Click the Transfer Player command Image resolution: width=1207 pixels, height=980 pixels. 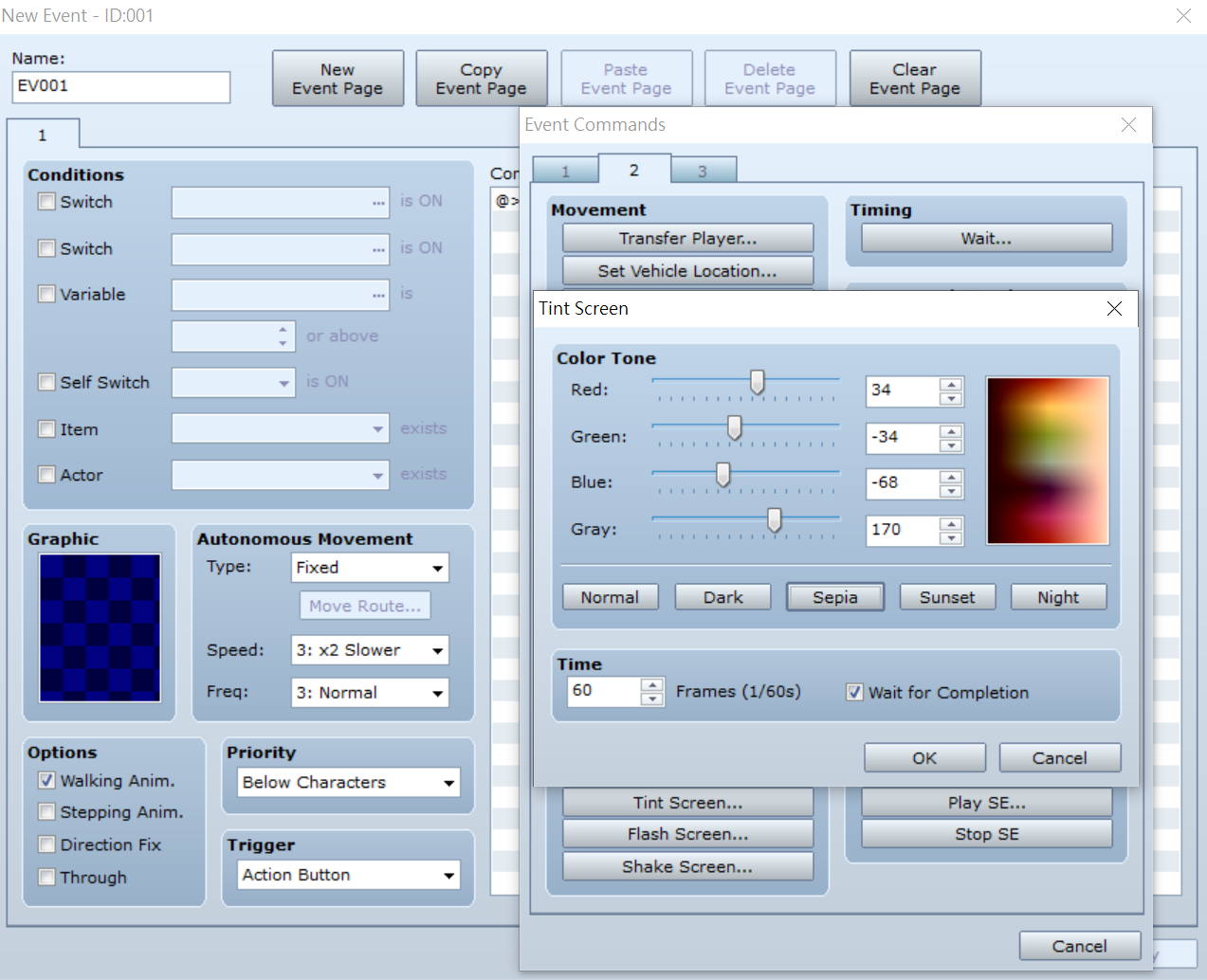click(x=688, y=238)
